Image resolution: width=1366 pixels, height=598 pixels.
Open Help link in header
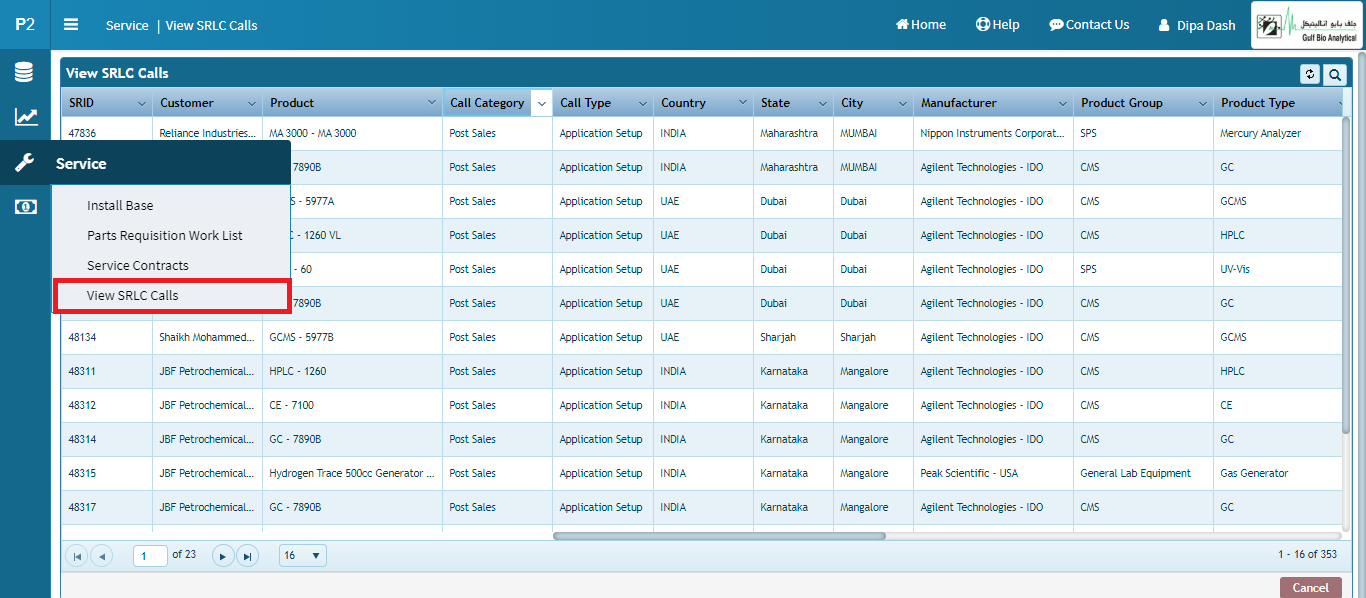coord(998,24)
